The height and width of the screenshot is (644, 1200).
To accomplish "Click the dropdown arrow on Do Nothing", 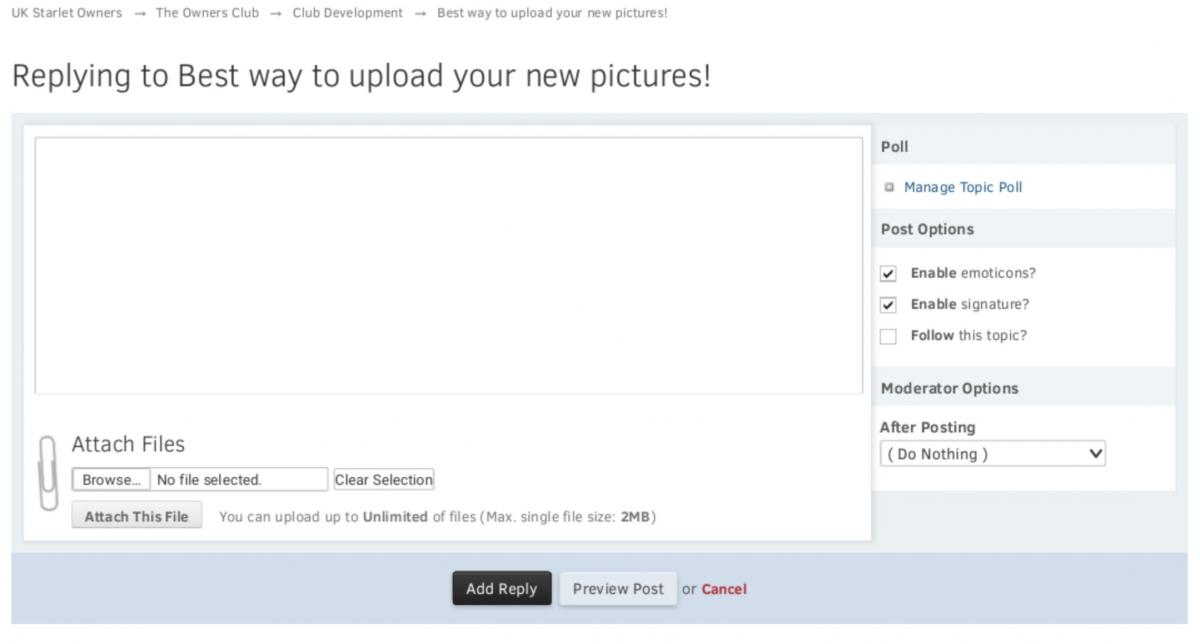I will tap(1095, 454).
